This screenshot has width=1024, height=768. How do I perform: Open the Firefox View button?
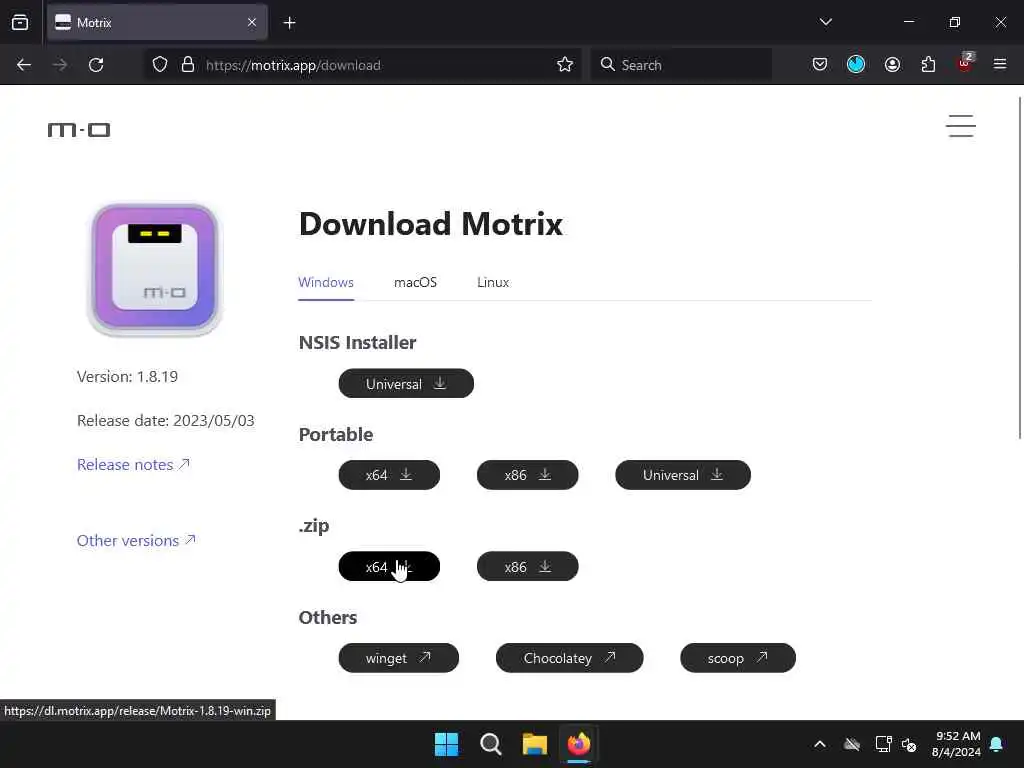pyautogui.click(x=20, y=23)
